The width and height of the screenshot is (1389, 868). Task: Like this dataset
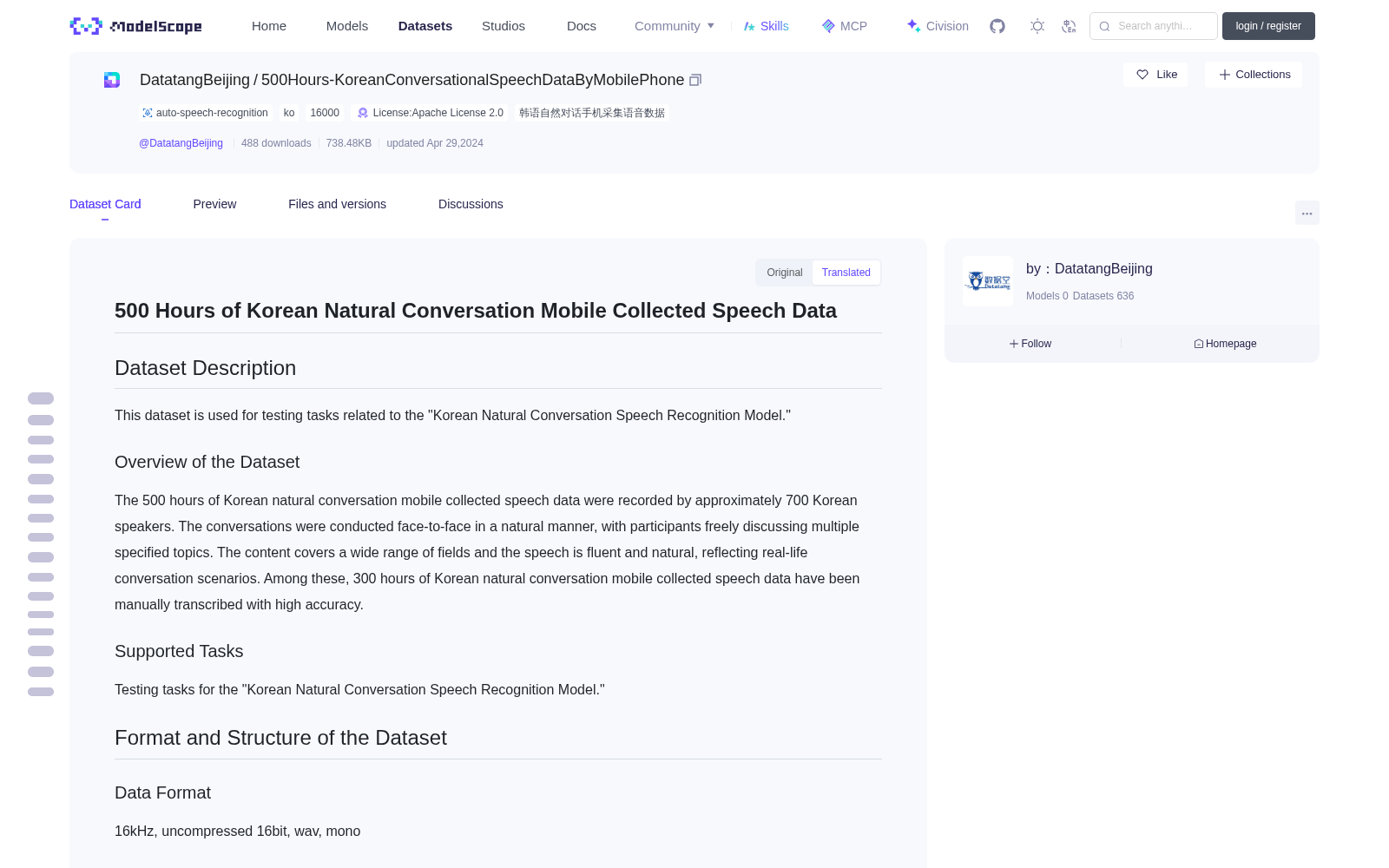click(1156, 75)
